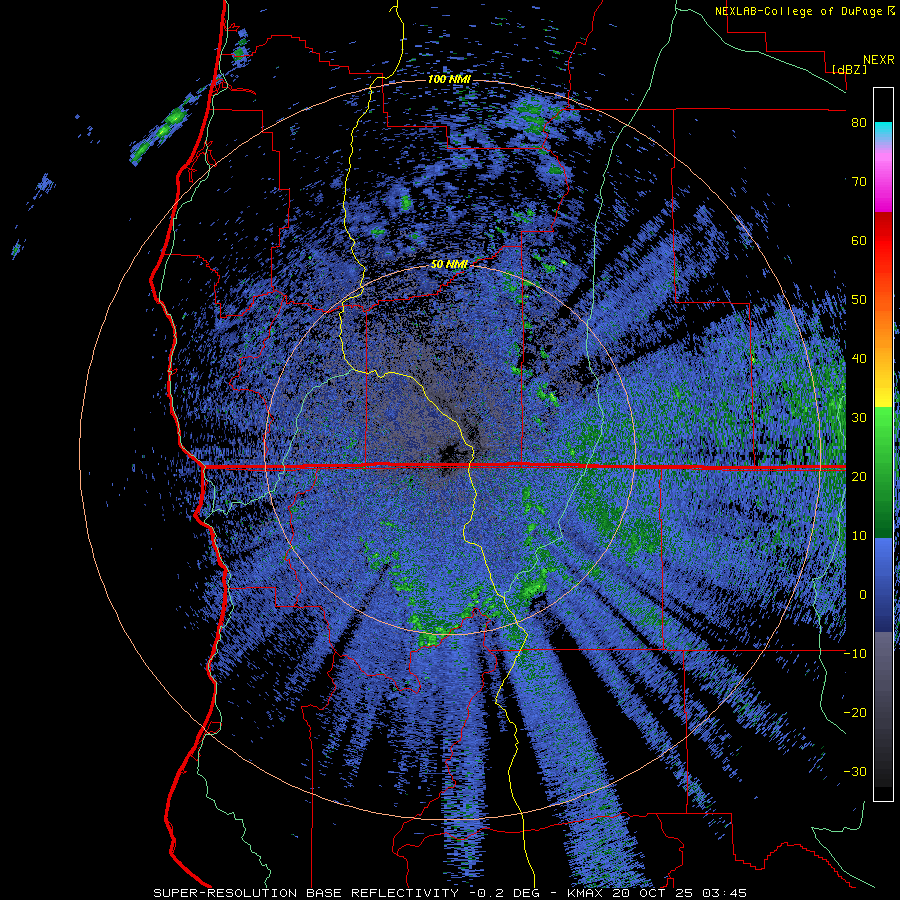900x900 pixels.
Task: Click the -20 value on the dBZ scale
Action: 855,713
